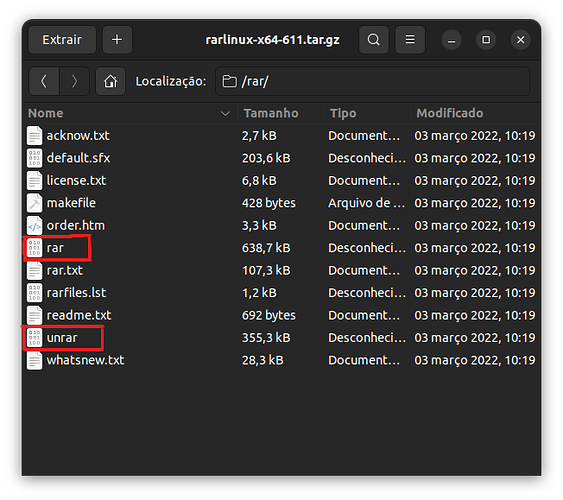Click the rarfiles.lst file name
Image resolution: width=563 pixels, height=500 pixels.
tap(76, 293)
